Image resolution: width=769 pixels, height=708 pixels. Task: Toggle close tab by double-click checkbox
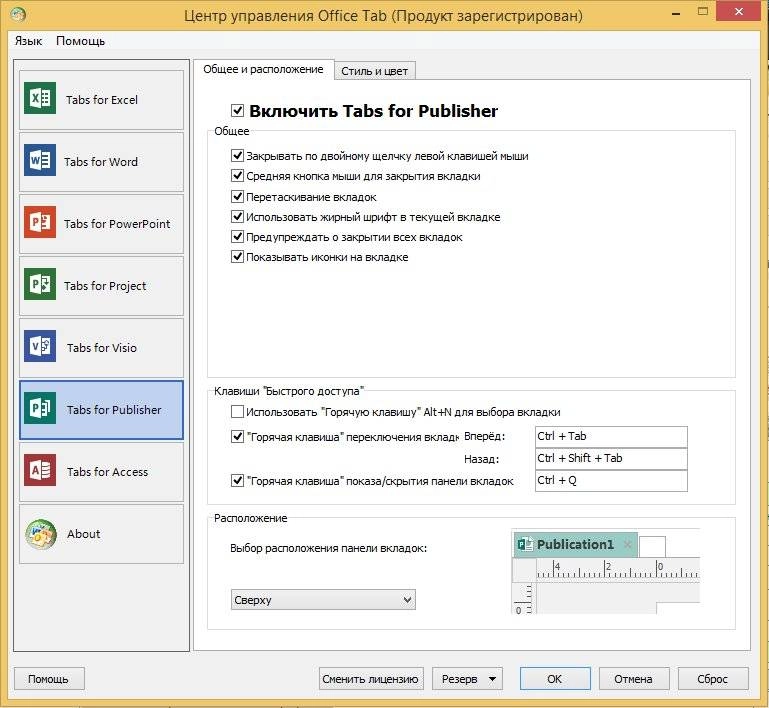point(237,155)
